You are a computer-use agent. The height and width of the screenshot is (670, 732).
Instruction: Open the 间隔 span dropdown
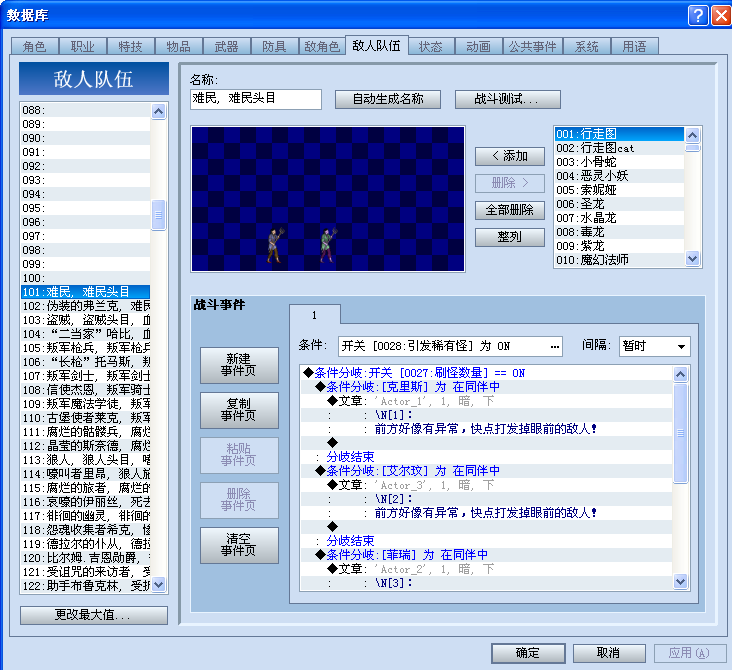coord(655,346)
